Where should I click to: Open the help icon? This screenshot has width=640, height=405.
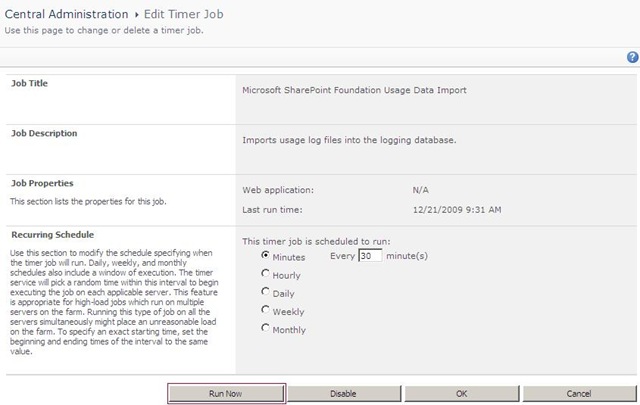point(632,57)
